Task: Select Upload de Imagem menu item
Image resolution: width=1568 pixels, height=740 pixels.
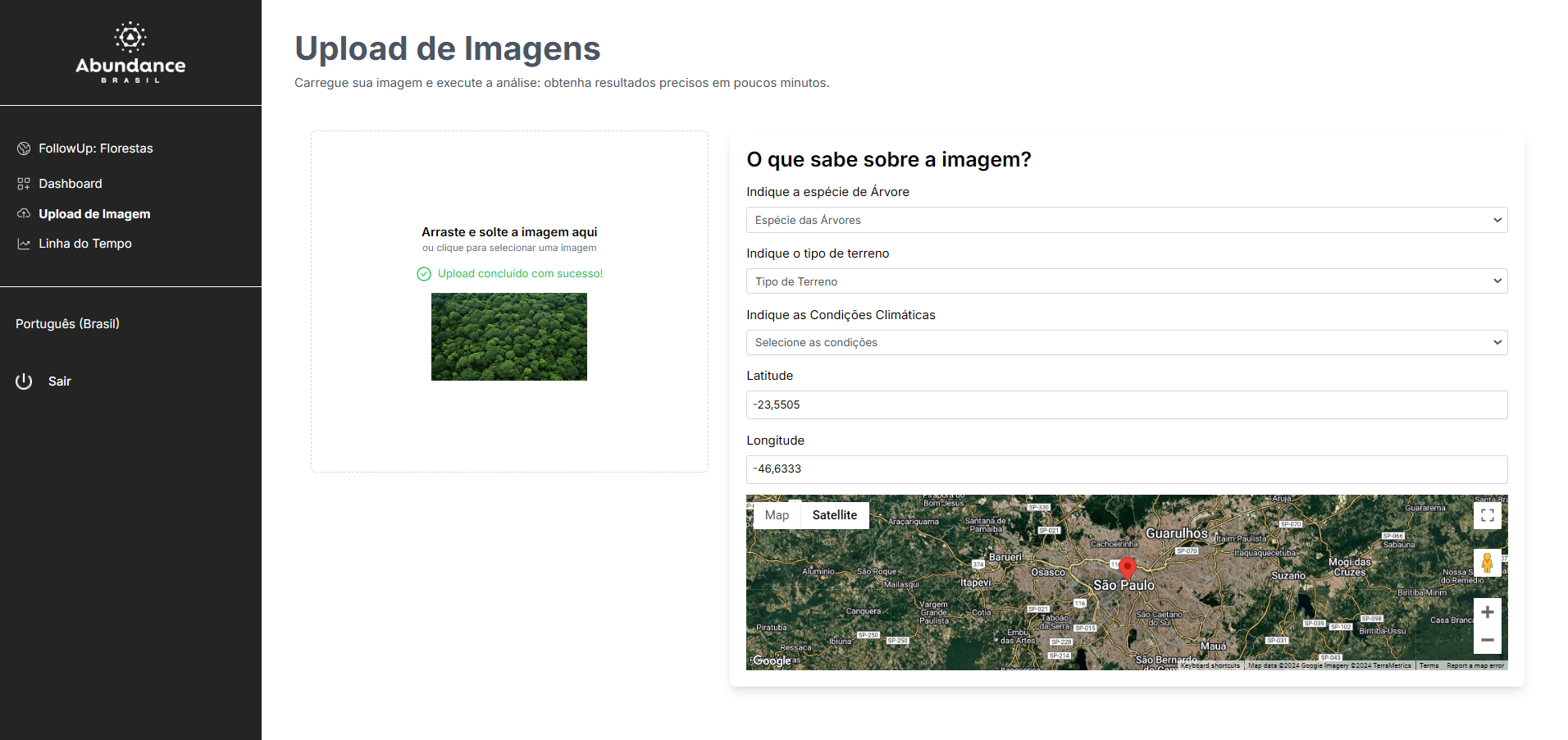Action: [x=94, y=214]
